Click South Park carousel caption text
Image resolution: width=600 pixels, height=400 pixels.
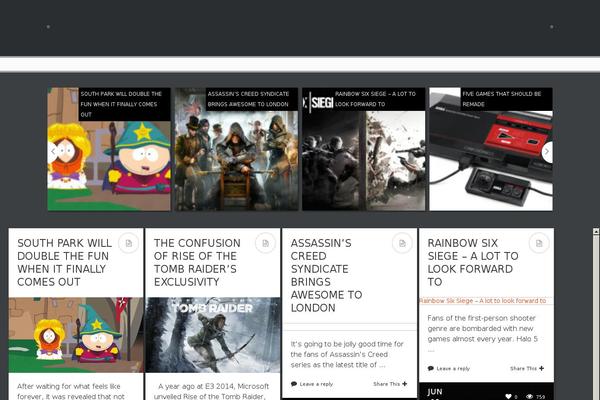pyautogui.click(x=121, y=104)
